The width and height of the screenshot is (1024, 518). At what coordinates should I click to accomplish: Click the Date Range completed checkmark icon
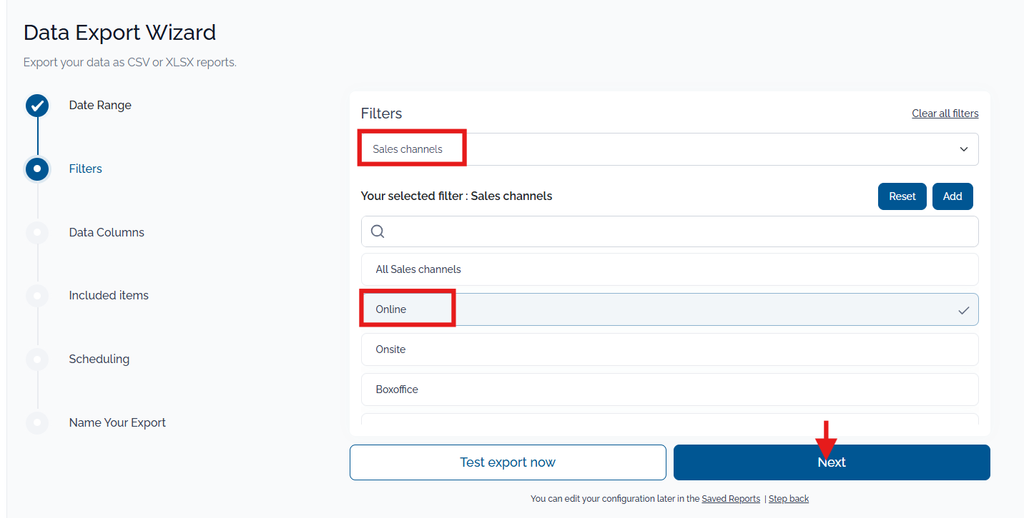click(x=37, y=105)
